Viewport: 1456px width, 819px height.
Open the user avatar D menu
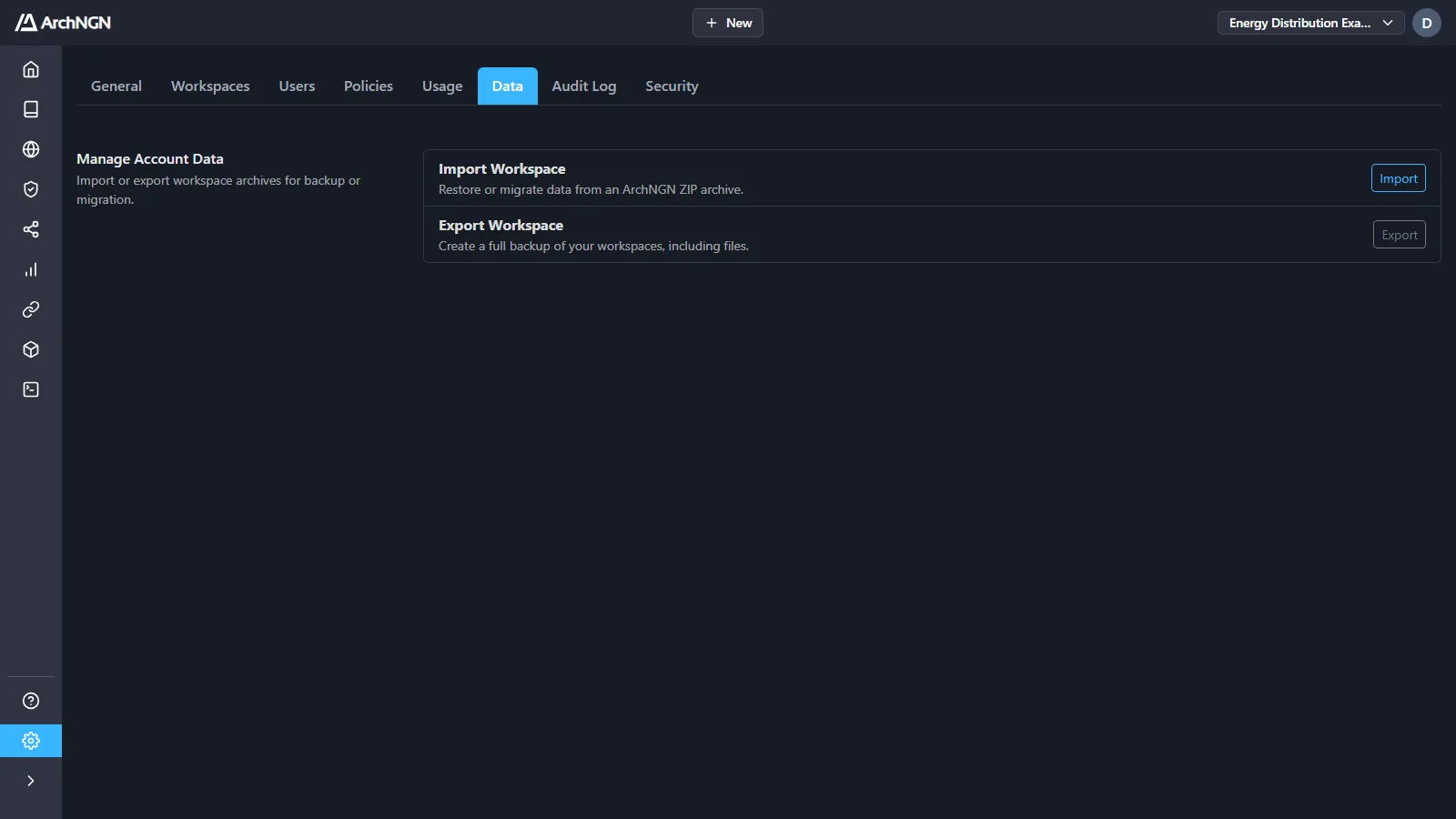pos(1427,23)
